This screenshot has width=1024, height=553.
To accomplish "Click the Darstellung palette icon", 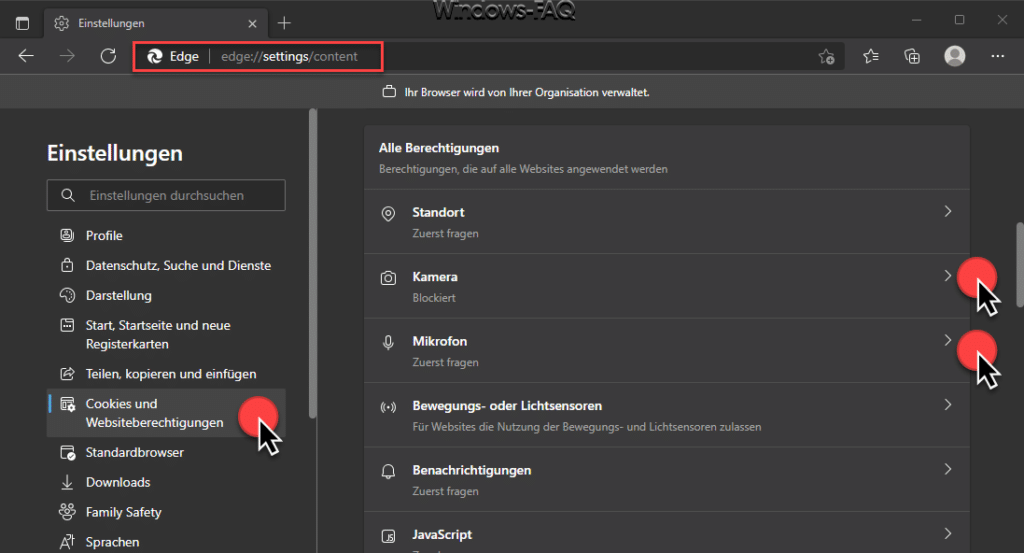I will point(67,295).
